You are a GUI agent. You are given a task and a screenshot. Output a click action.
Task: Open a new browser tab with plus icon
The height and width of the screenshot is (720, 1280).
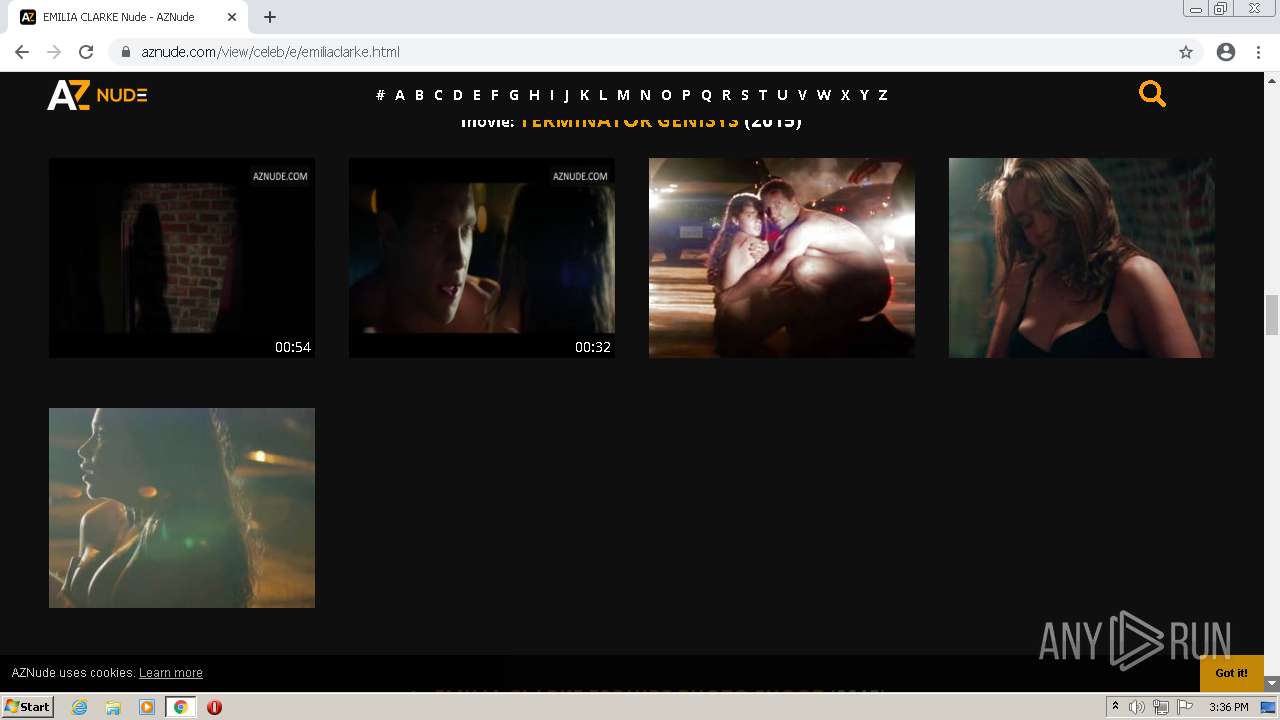pyautogui.click(x=270, y=17)
